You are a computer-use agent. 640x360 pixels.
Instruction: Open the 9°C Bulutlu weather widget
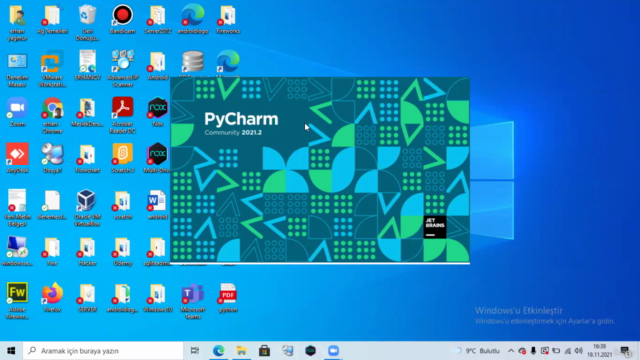476,351
